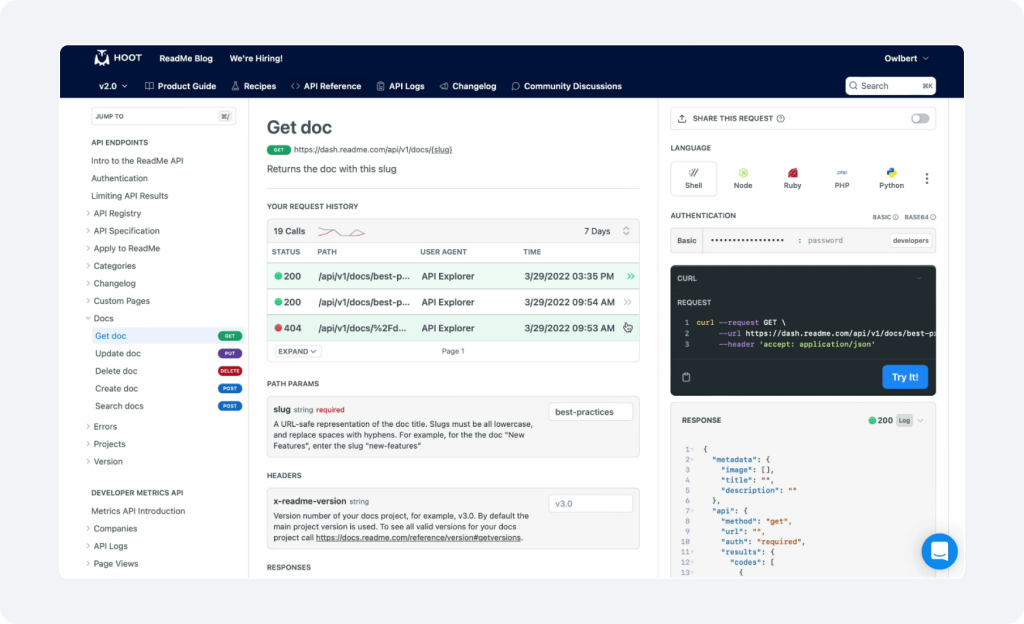Screen dimensions: 1024x624
Task: Click the Search box in the header
Action: coord(890,86)
